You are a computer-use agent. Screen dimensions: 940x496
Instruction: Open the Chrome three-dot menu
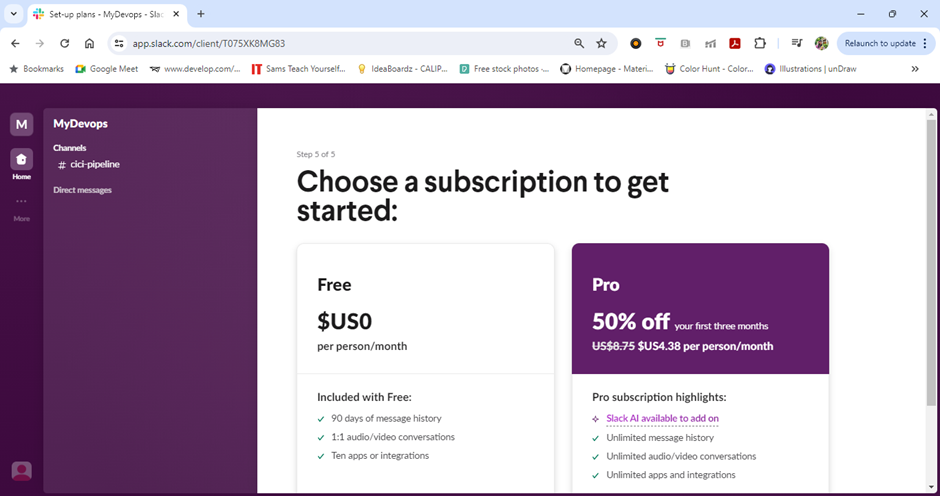(925, 44)
